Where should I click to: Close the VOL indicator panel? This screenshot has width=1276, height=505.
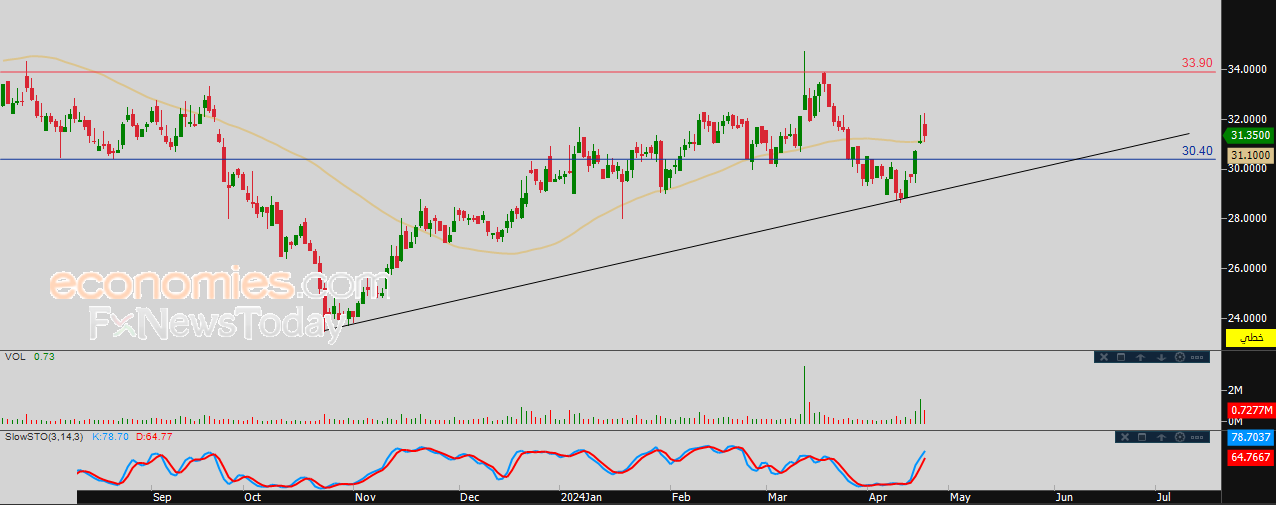pyautogui.click(x=1104, y=357)
